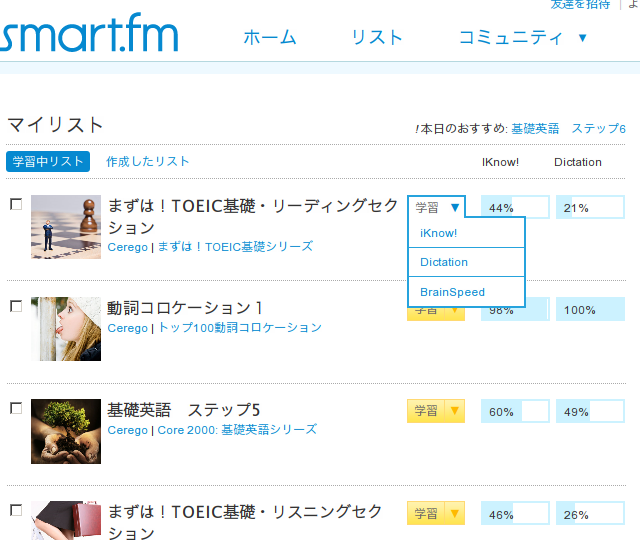
Task: Open recommended 基礎英語 link
Action: pos(535,129)
